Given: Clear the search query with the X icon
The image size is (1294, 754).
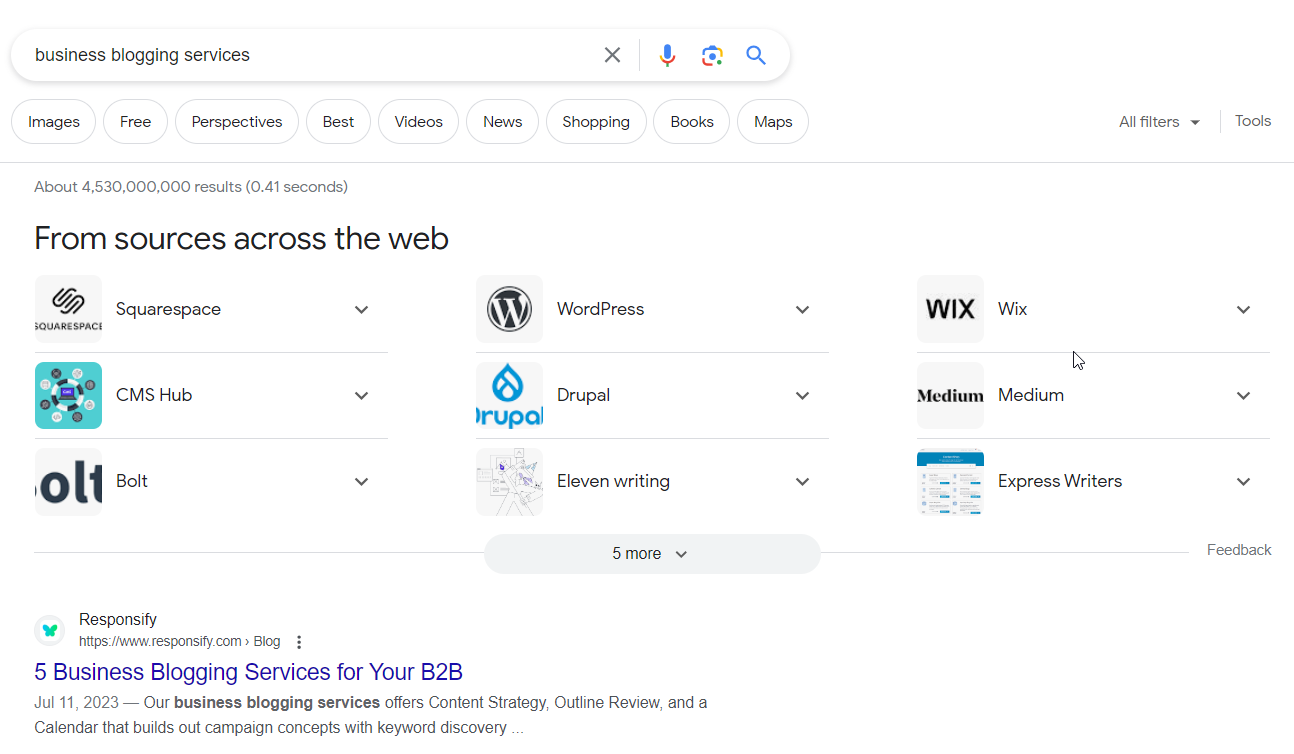Looking at the screenshot, I should (x=612, y=55).
